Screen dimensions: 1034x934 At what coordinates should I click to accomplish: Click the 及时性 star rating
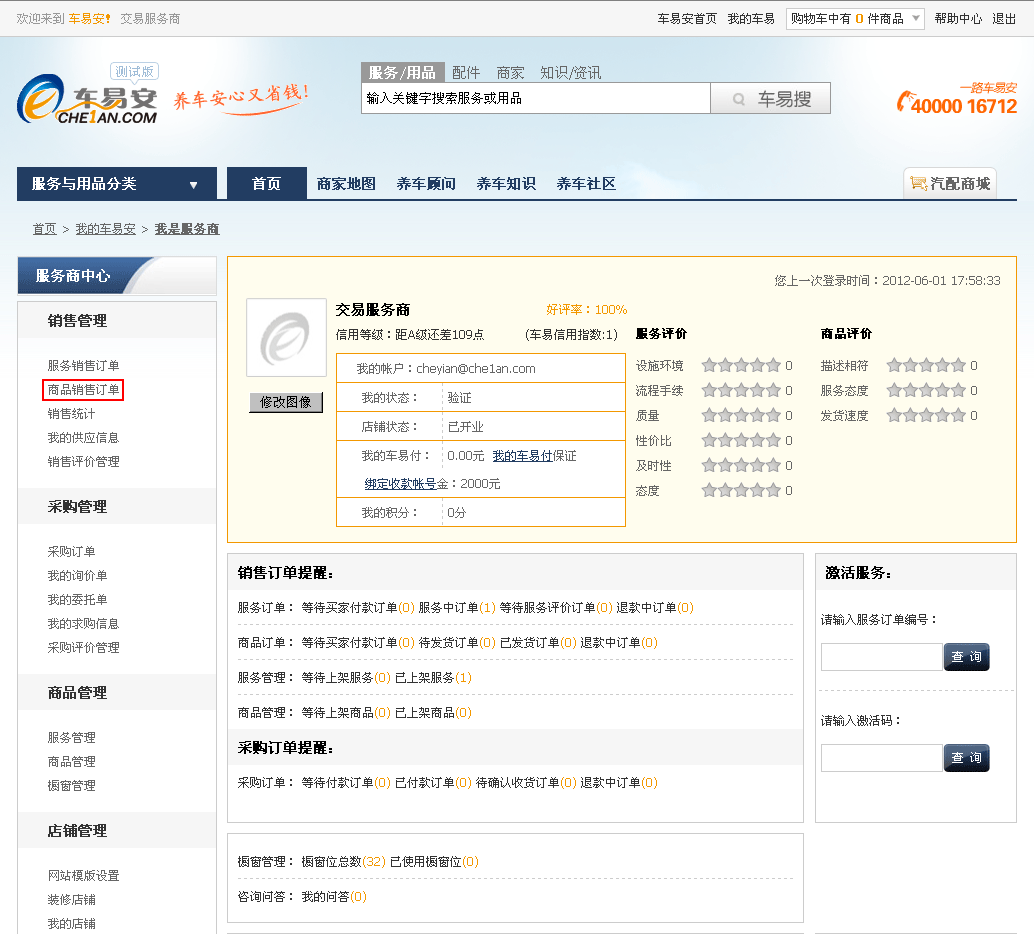point(741,466)
